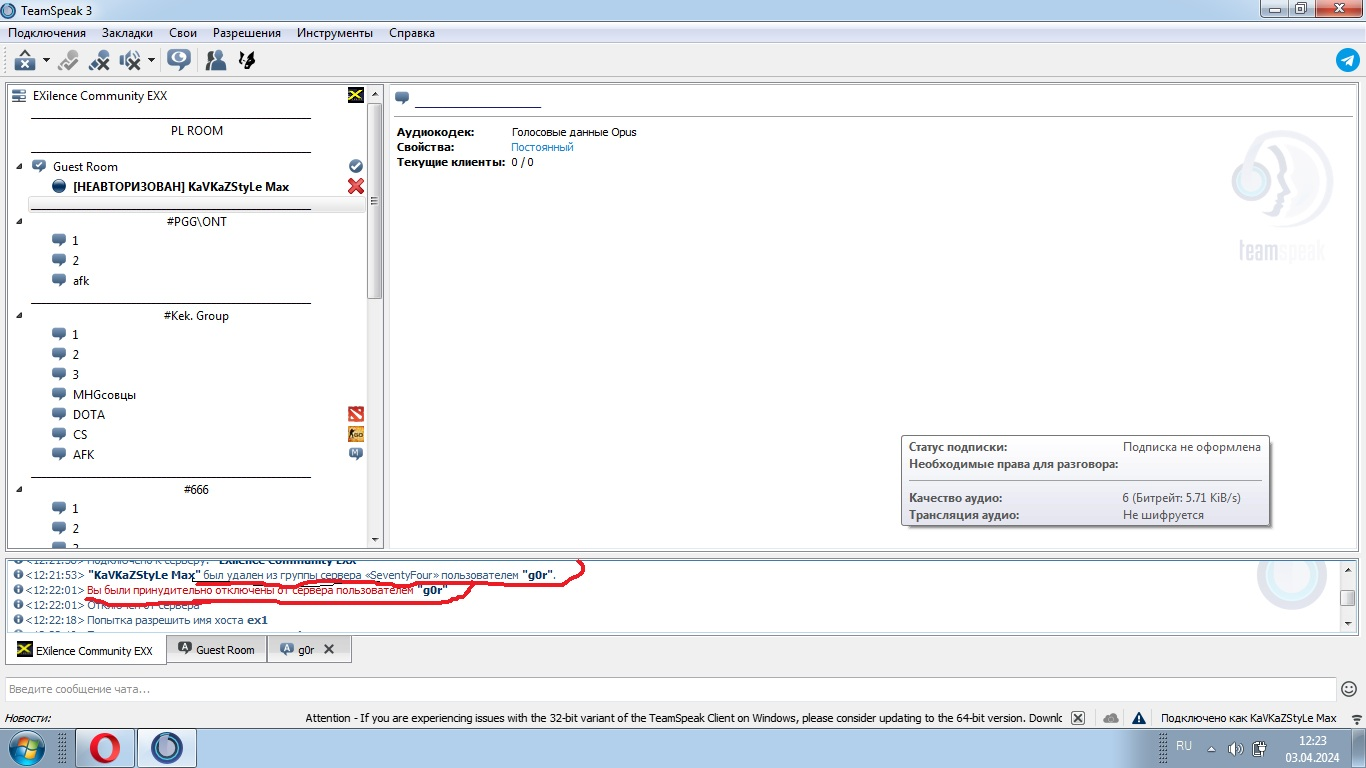Viewport: 1366px width, 768px height.
Task: Open the Справка menu
Action: point(412,33)
